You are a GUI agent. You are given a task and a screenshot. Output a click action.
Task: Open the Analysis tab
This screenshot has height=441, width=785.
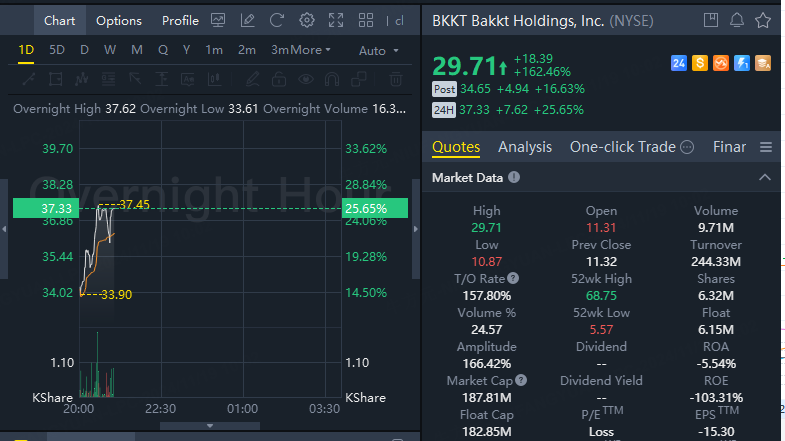525,147
